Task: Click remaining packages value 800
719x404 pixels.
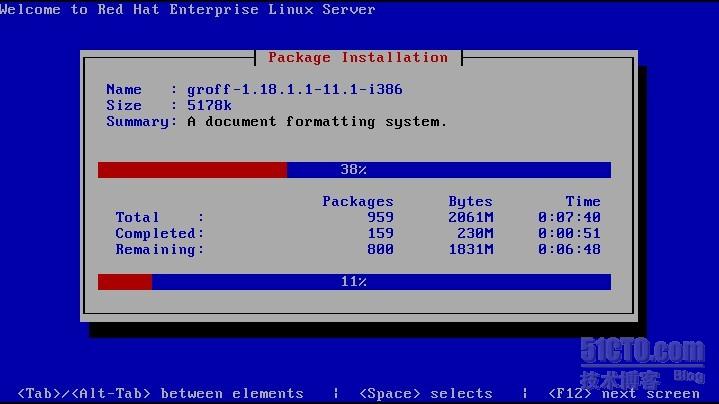Action: [380, 249]
